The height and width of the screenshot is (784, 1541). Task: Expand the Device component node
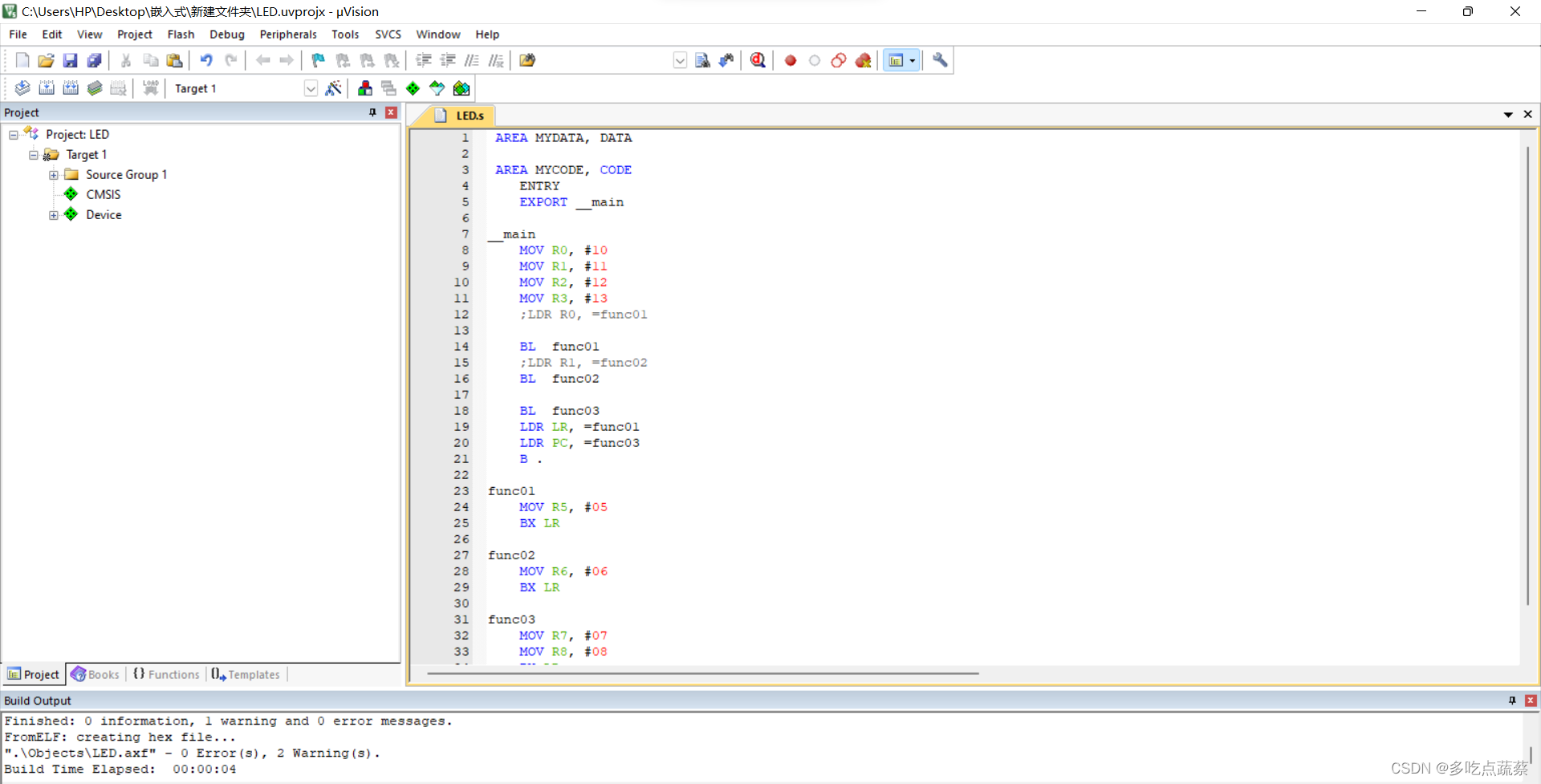point(54,215)
